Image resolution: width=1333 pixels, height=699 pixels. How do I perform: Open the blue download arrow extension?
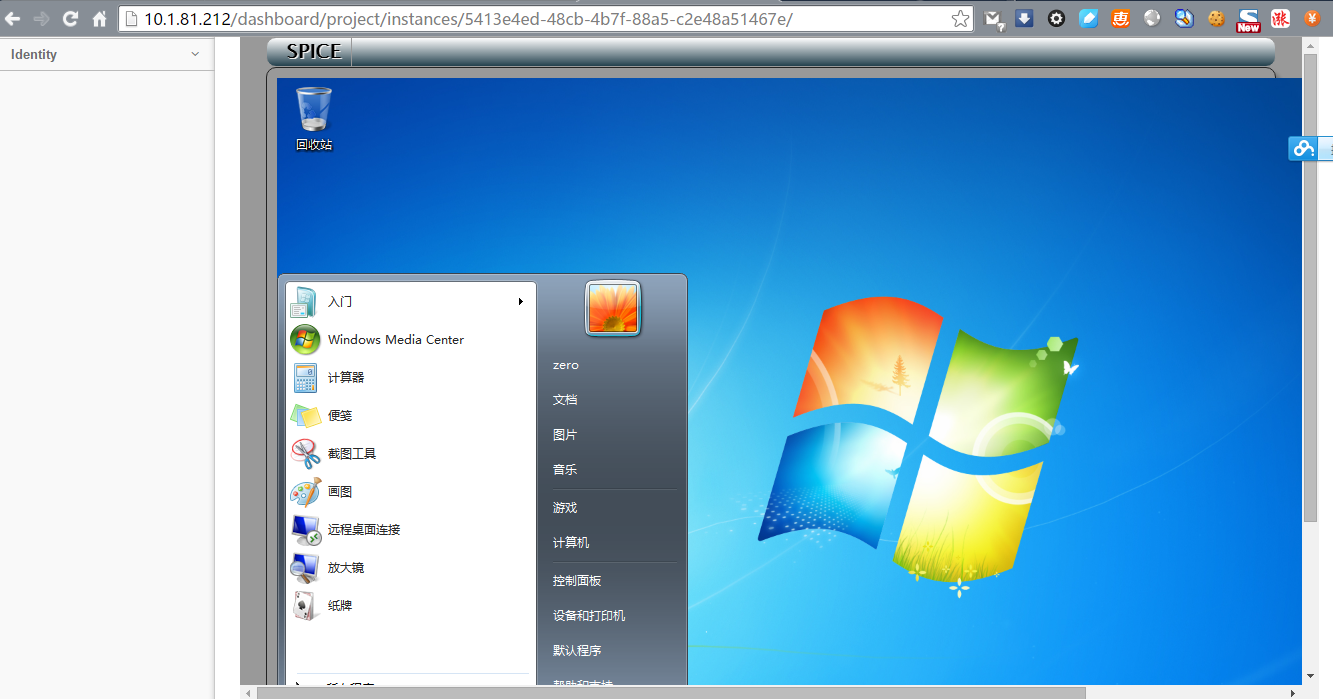[x=1024, y=18]
